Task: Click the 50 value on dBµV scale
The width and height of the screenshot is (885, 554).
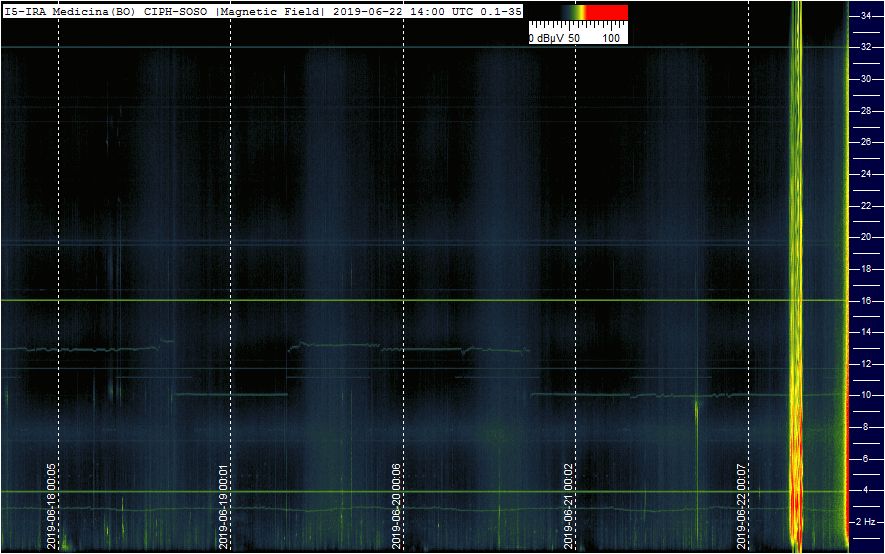Action: click(573, 38)
